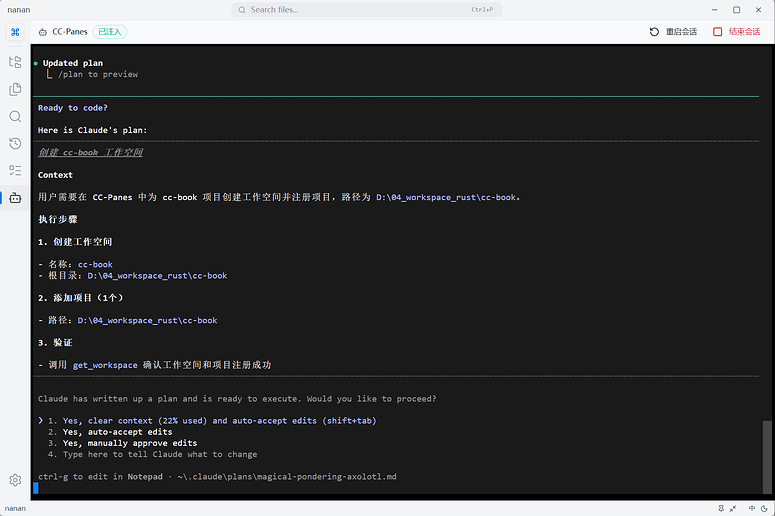775x516 pixels.
Task: Click the '1. 创建工作空间' step heading
Action: point(75,242)
